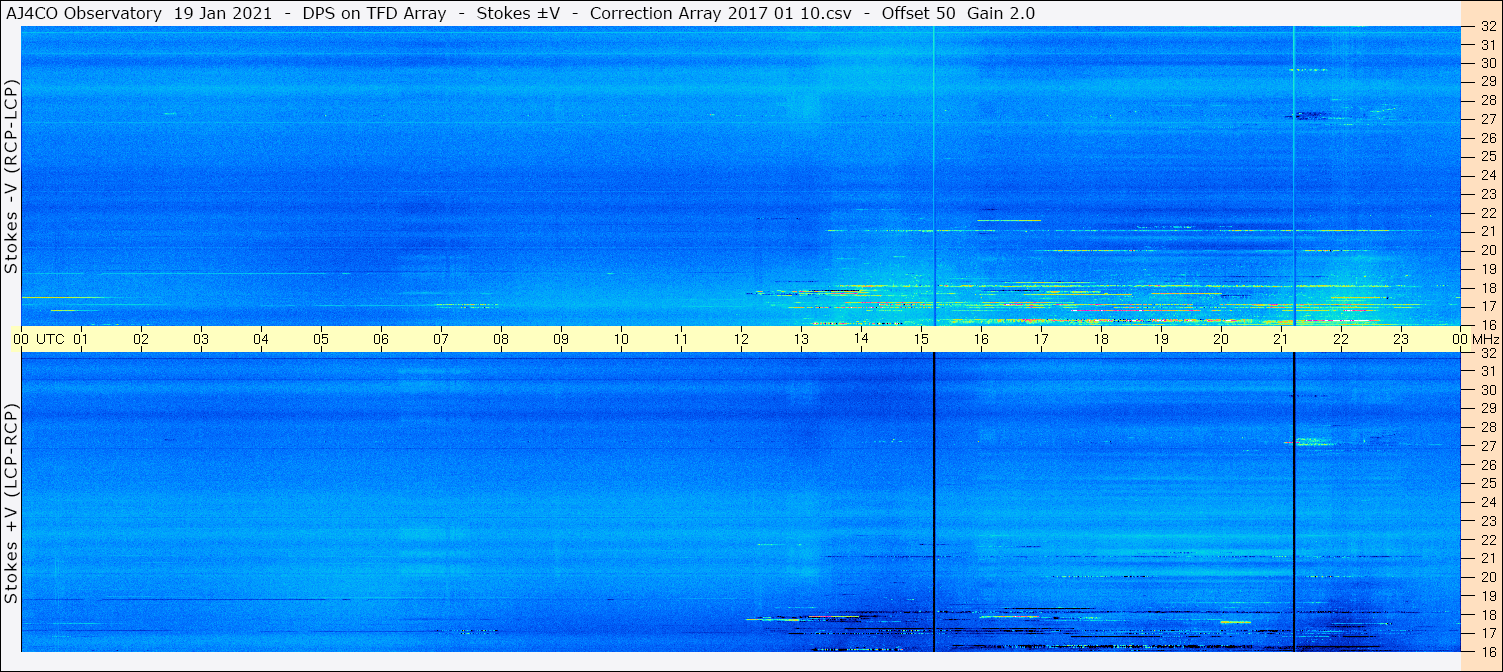The height and width of the screenshot is (672, 1503).
Task: Click the black vertical line after 15 UTC, Stokes +V
Action: tap(934, 502)
